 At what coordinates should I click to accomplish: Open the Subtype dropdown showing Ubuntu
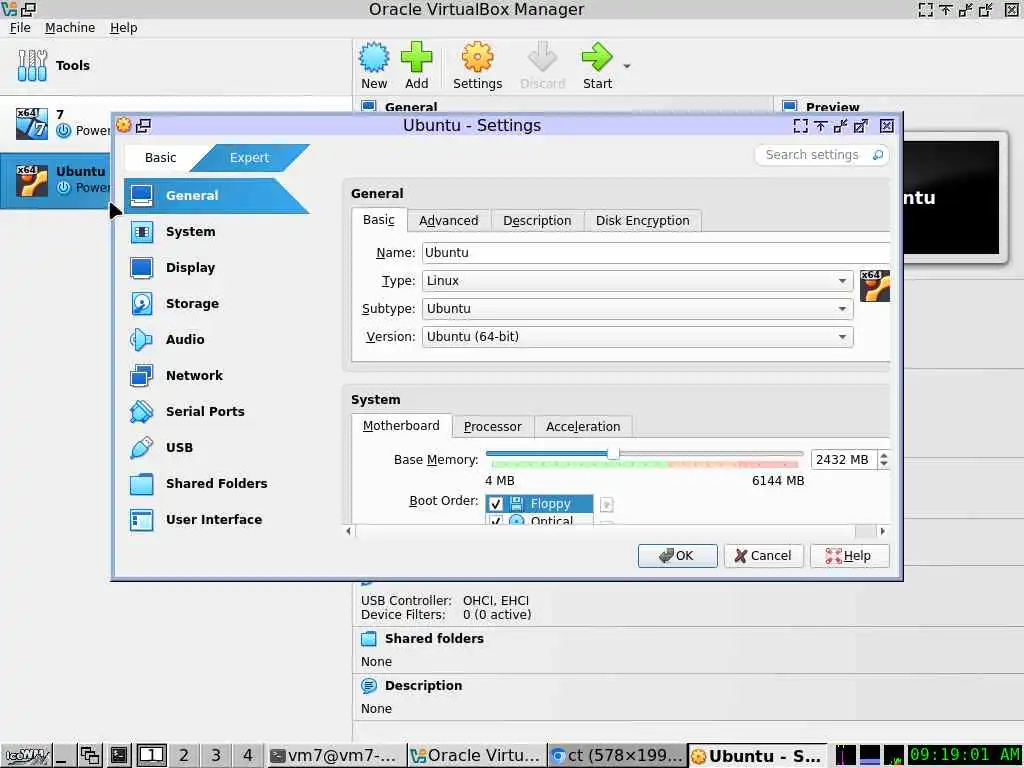637,309
